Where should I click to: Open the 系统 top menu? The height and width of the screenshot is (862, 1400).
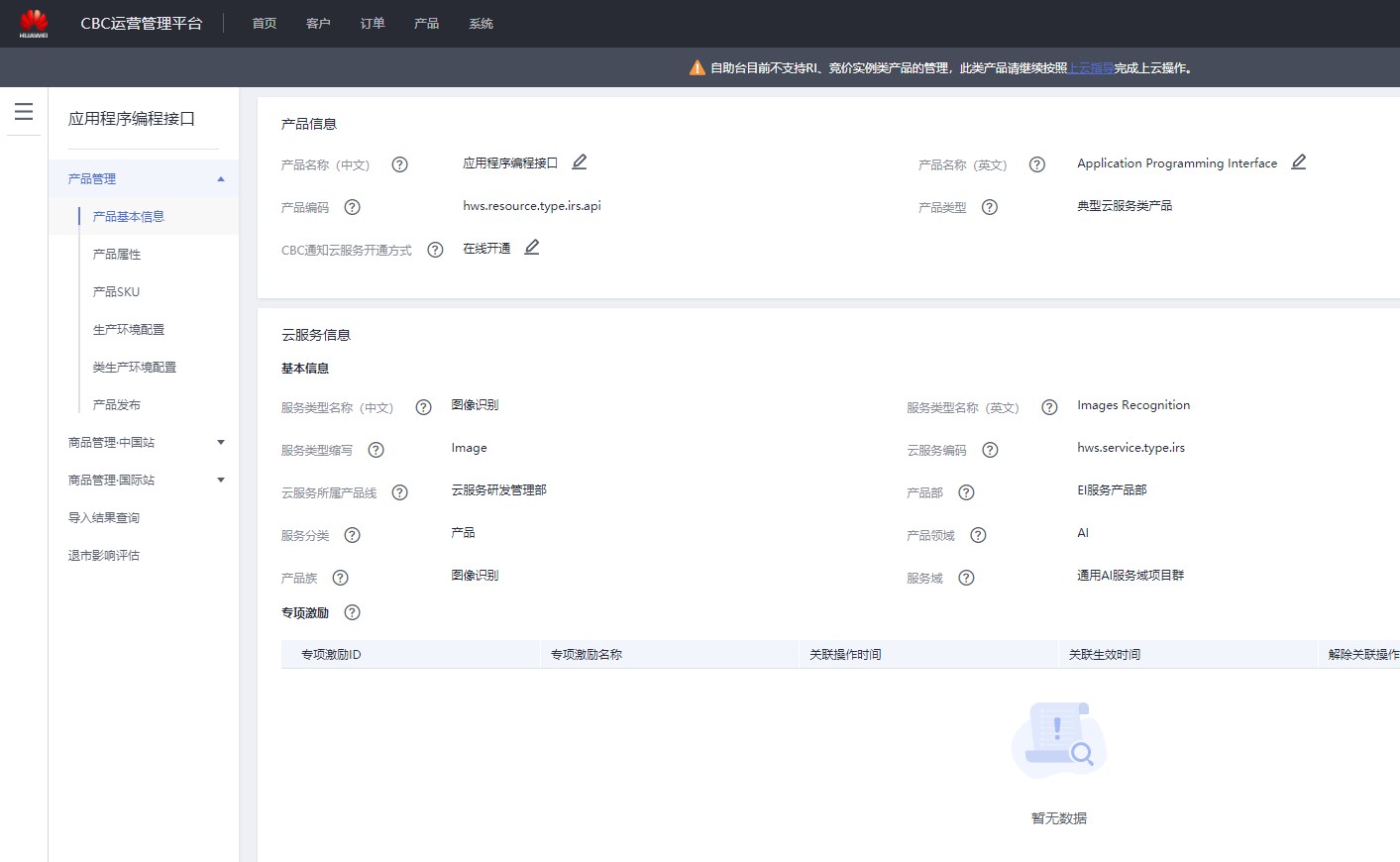pos(481,24)
